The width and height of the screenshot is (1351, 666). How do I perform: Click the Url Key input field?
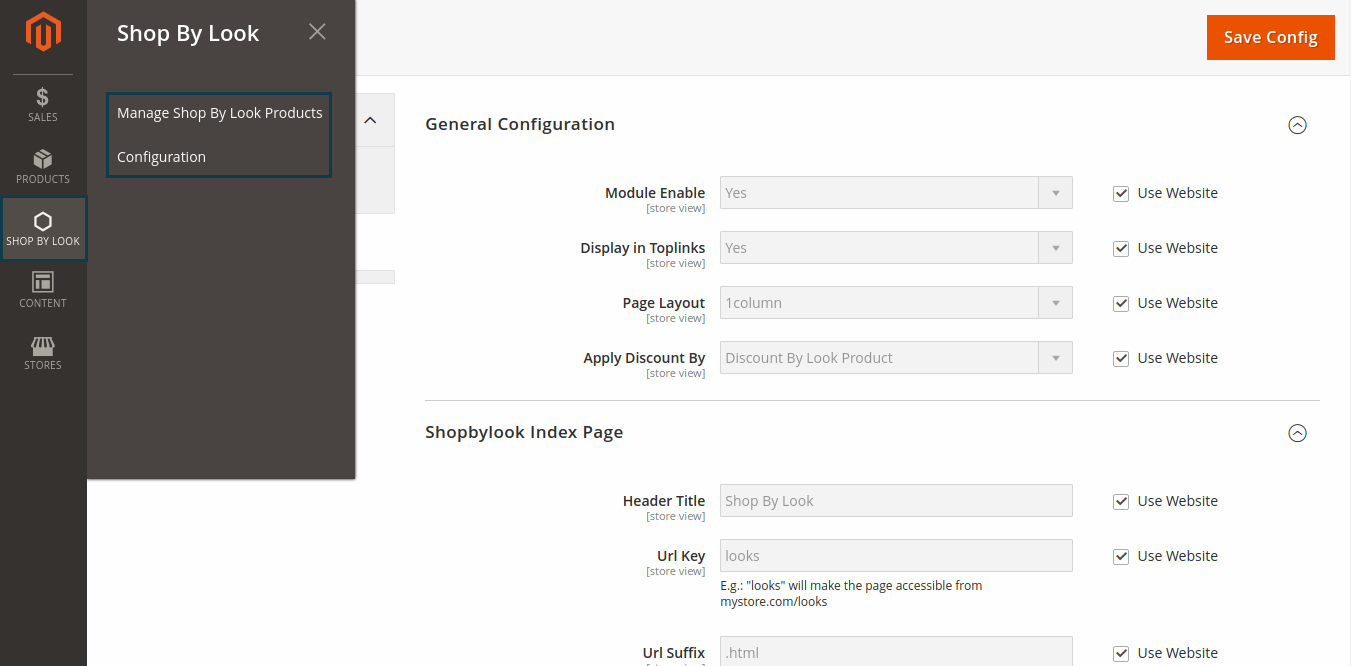[x=896, y=556]
